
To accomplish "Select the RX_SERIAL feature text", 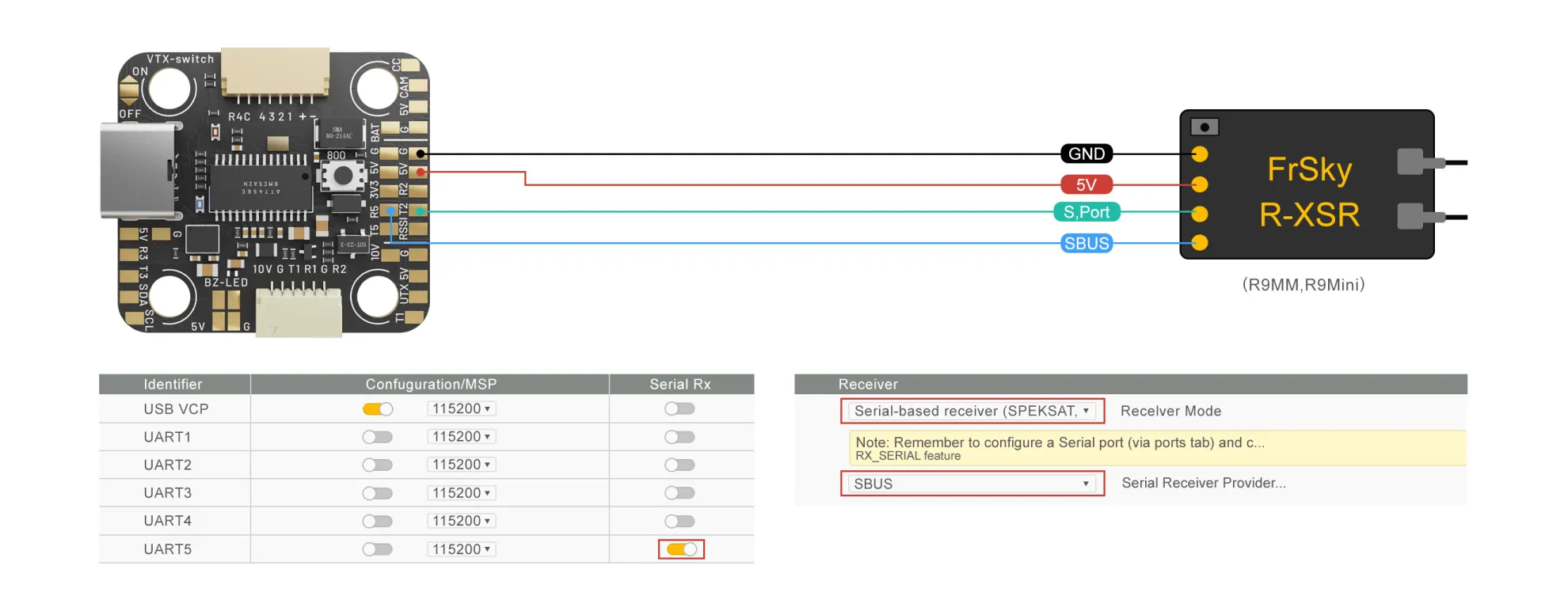I will (x=908, y=456).
